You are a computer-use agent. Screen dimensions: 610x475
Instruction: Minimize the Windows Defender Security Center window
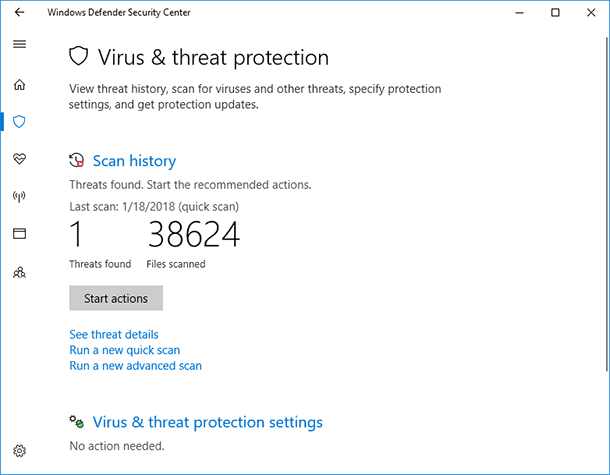click(x=519, y=12)
